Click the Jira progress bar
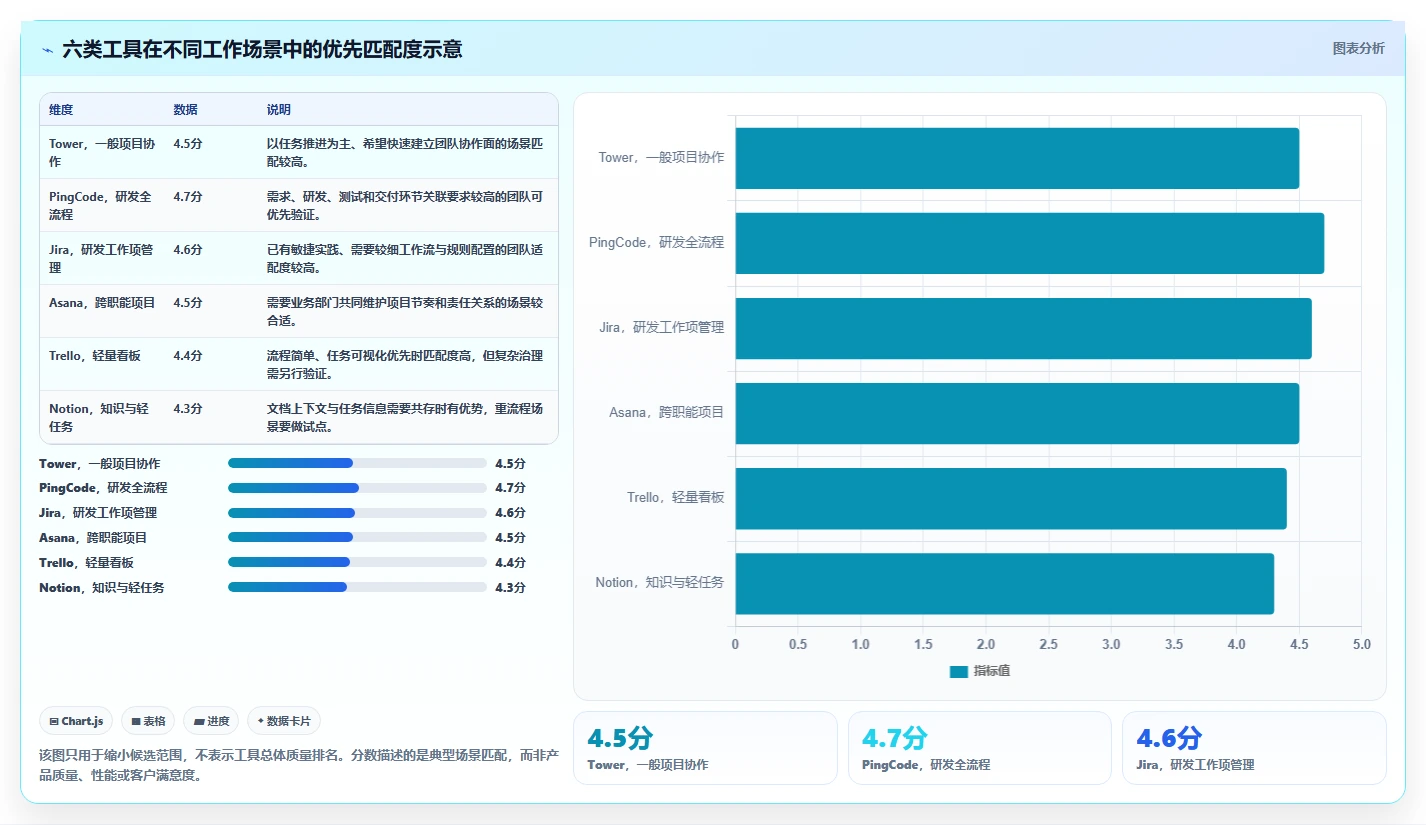This screenshot has height=825, width=1426. coord(357,513)
